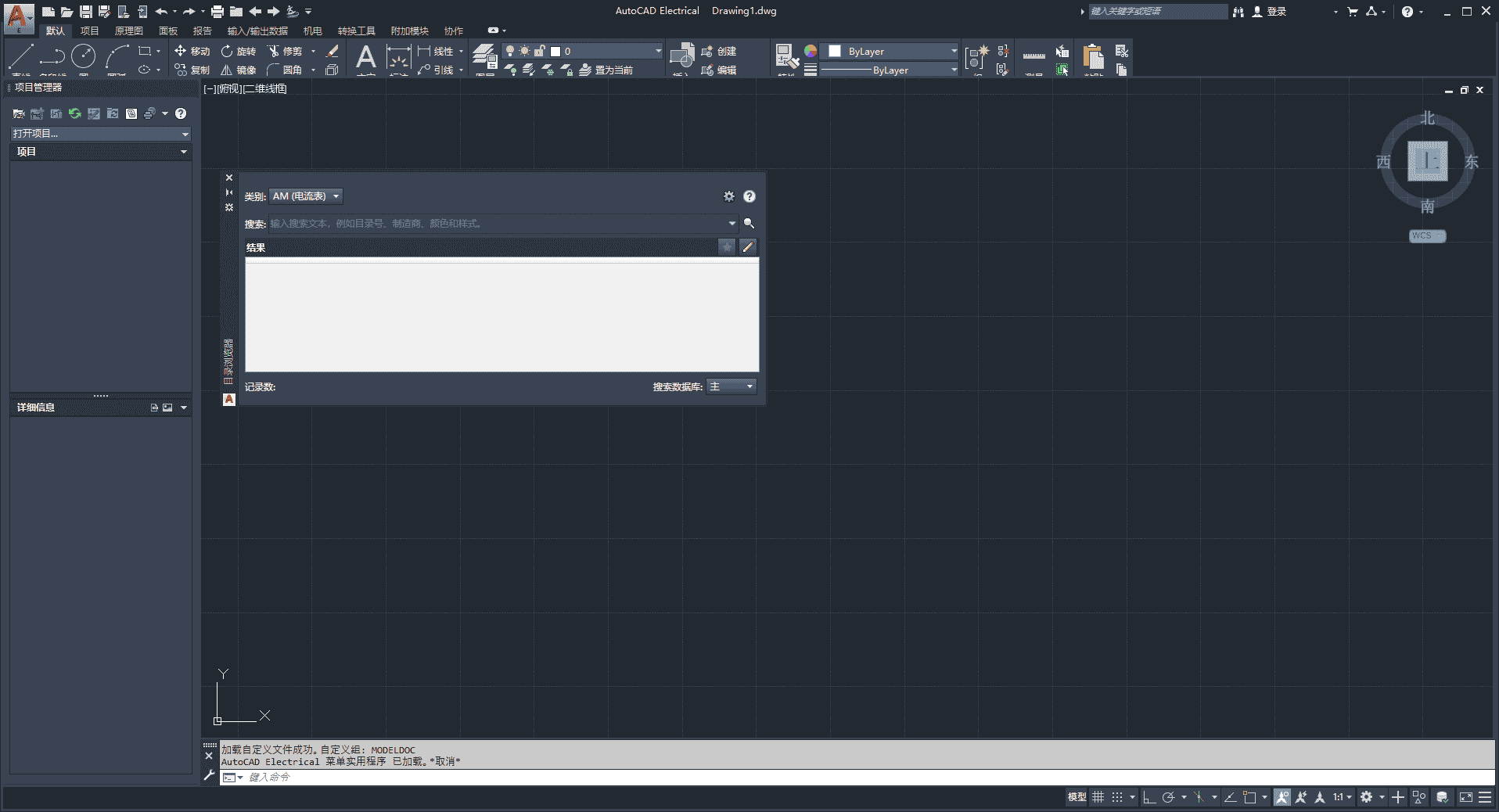Open the 搜索数据库 database dropdown
Viewport: 1499px width, 812px height.
pos(731,386)
